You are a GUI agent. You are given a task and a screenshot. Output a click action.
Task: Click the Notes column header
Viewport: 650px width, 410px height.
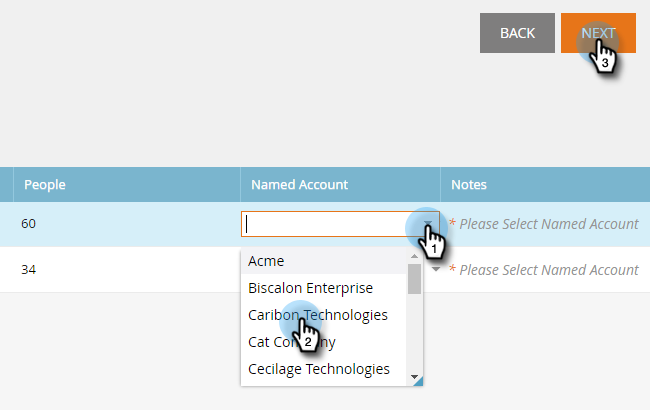[469, 185]
